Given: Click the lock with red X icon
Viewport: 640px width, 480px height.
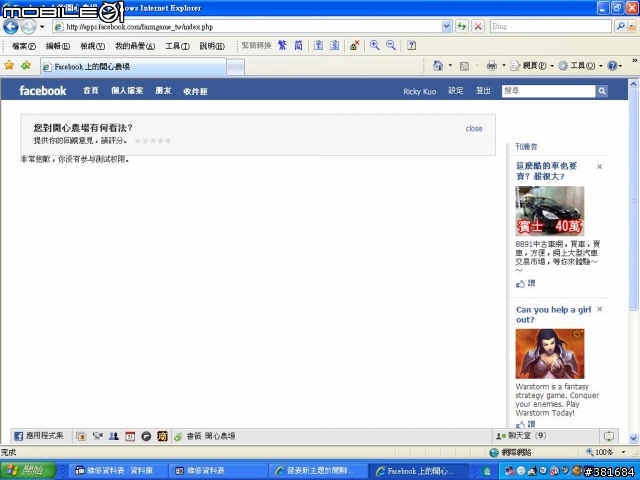Looking at the screenshot, I should coord(354,45).
